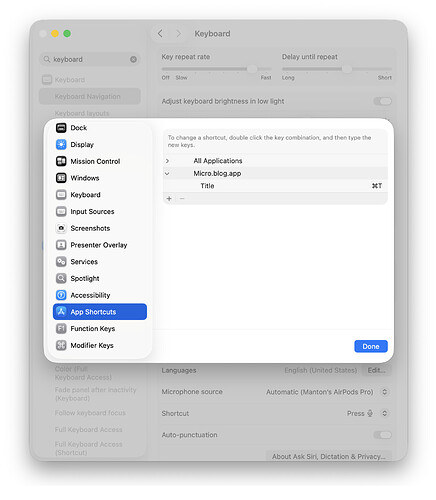Click the Key repeat rate slider knob

click(x=252, y=69)
